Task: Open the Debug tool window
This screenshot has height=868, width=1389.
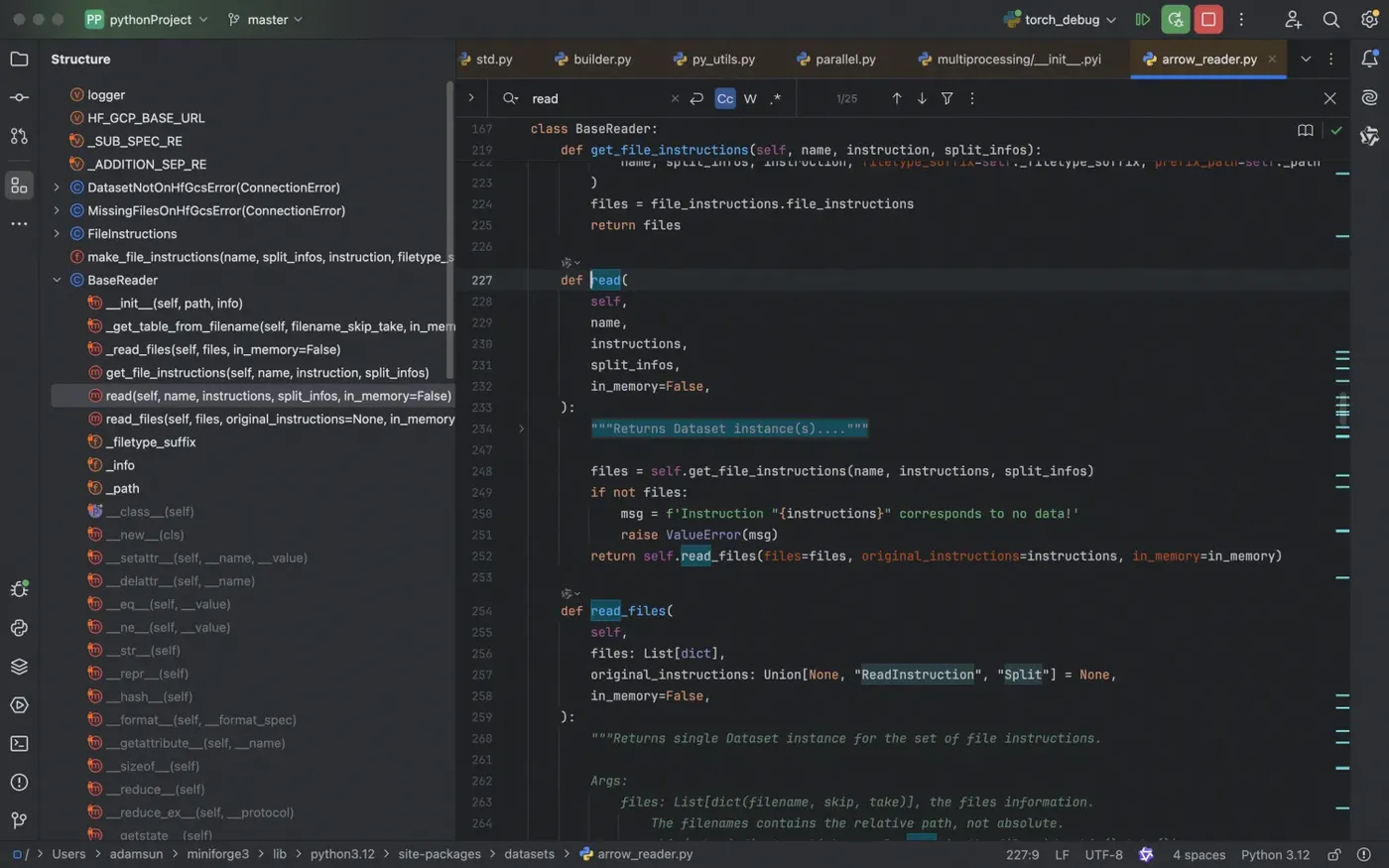Action: (19, 589)
